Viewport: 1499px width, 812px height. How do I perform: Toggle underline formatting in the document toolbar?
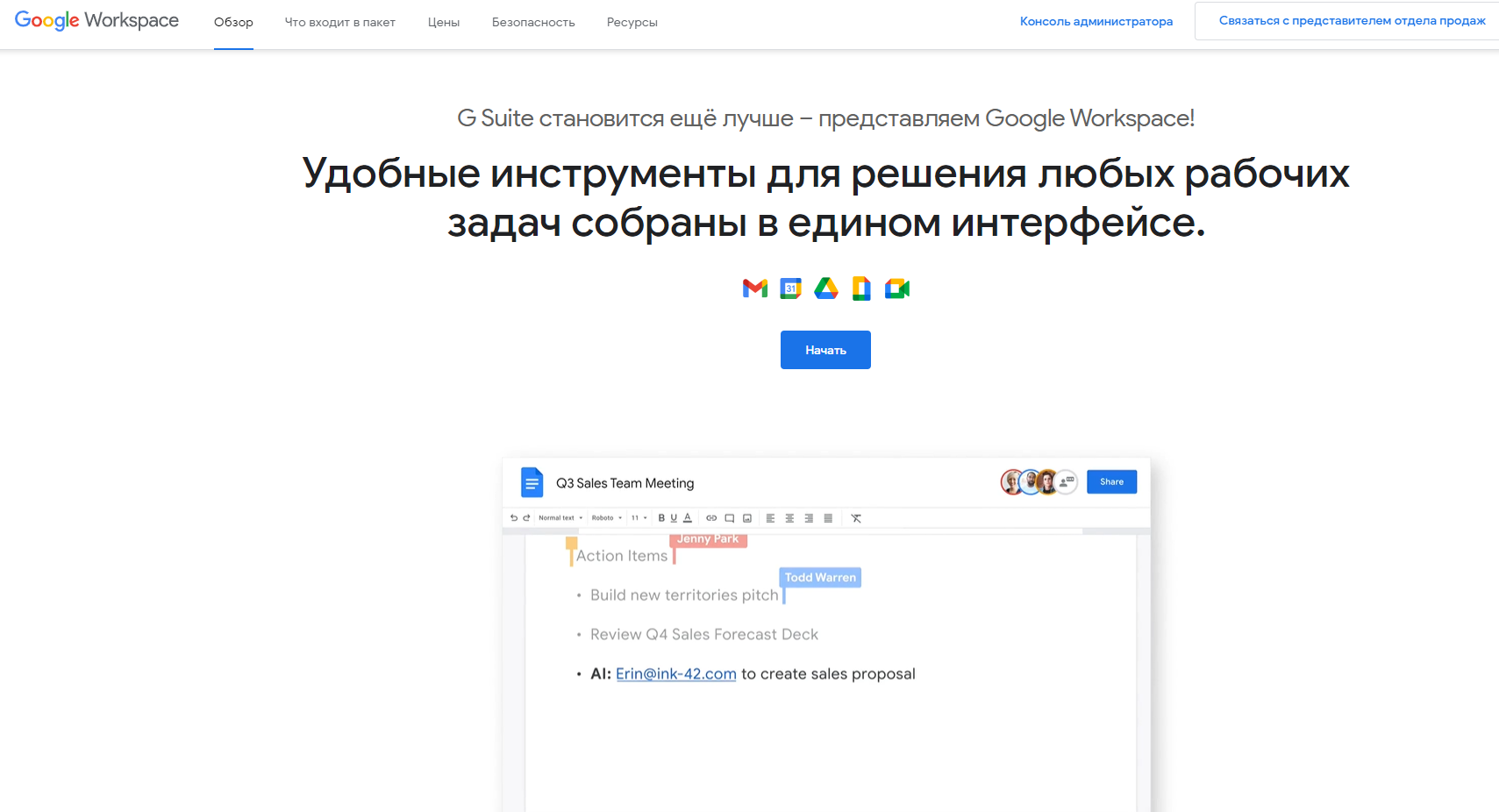(674, 518)
